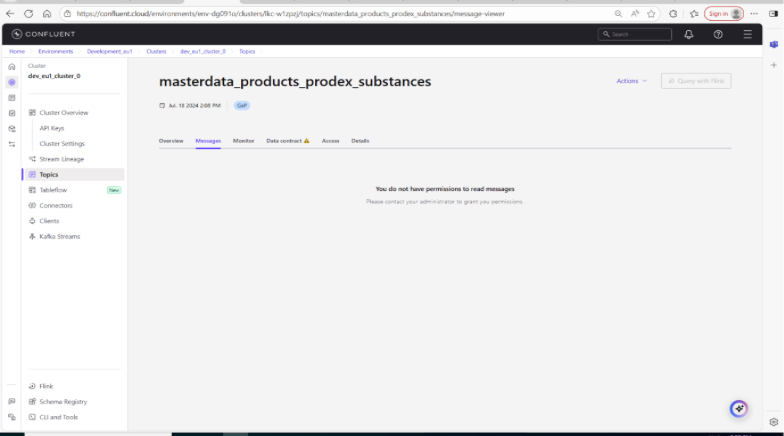Open API Keys in sidebar

(x=52, y=128)
